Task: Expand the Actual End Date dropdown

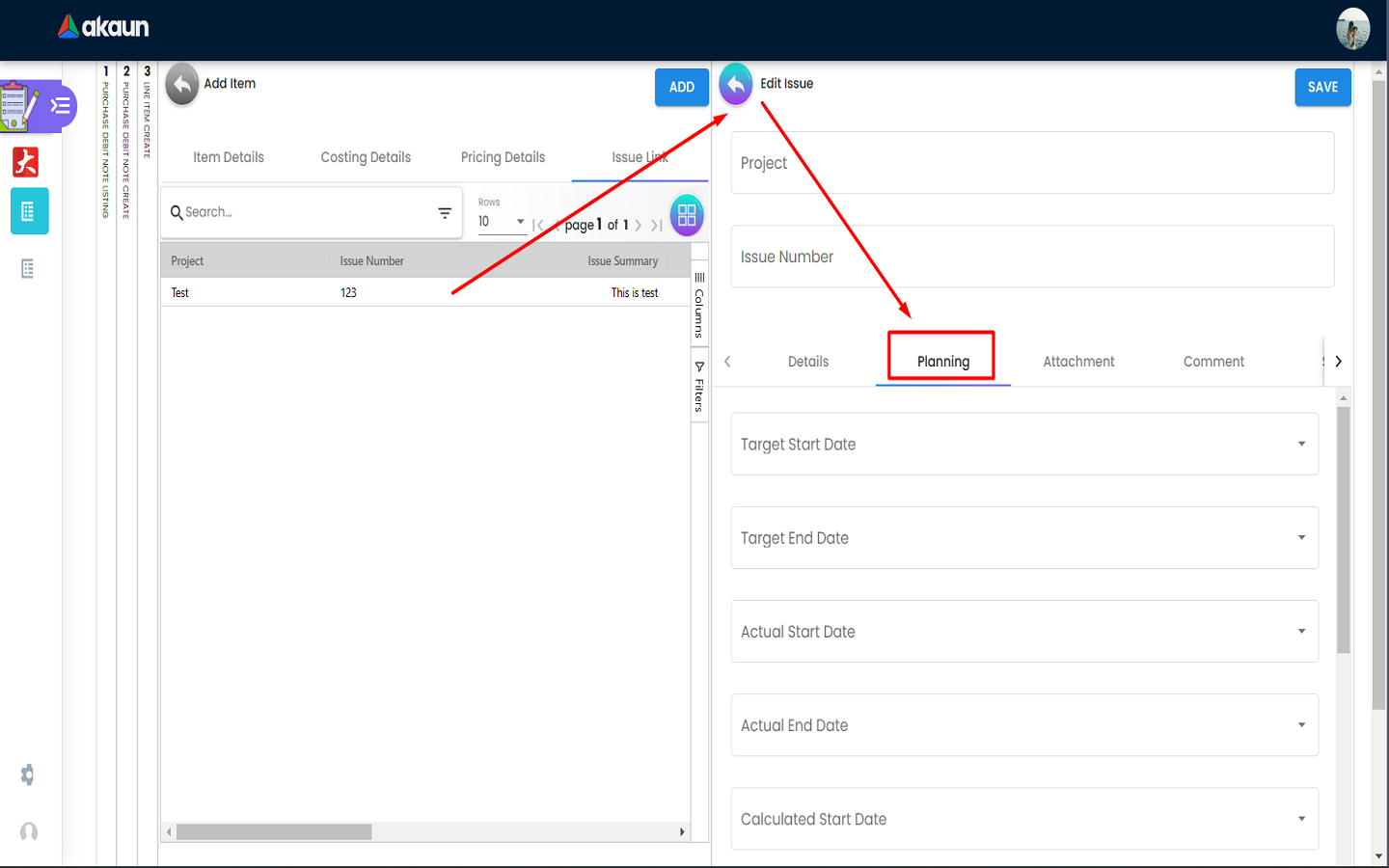Action: tap(1301, 725)
